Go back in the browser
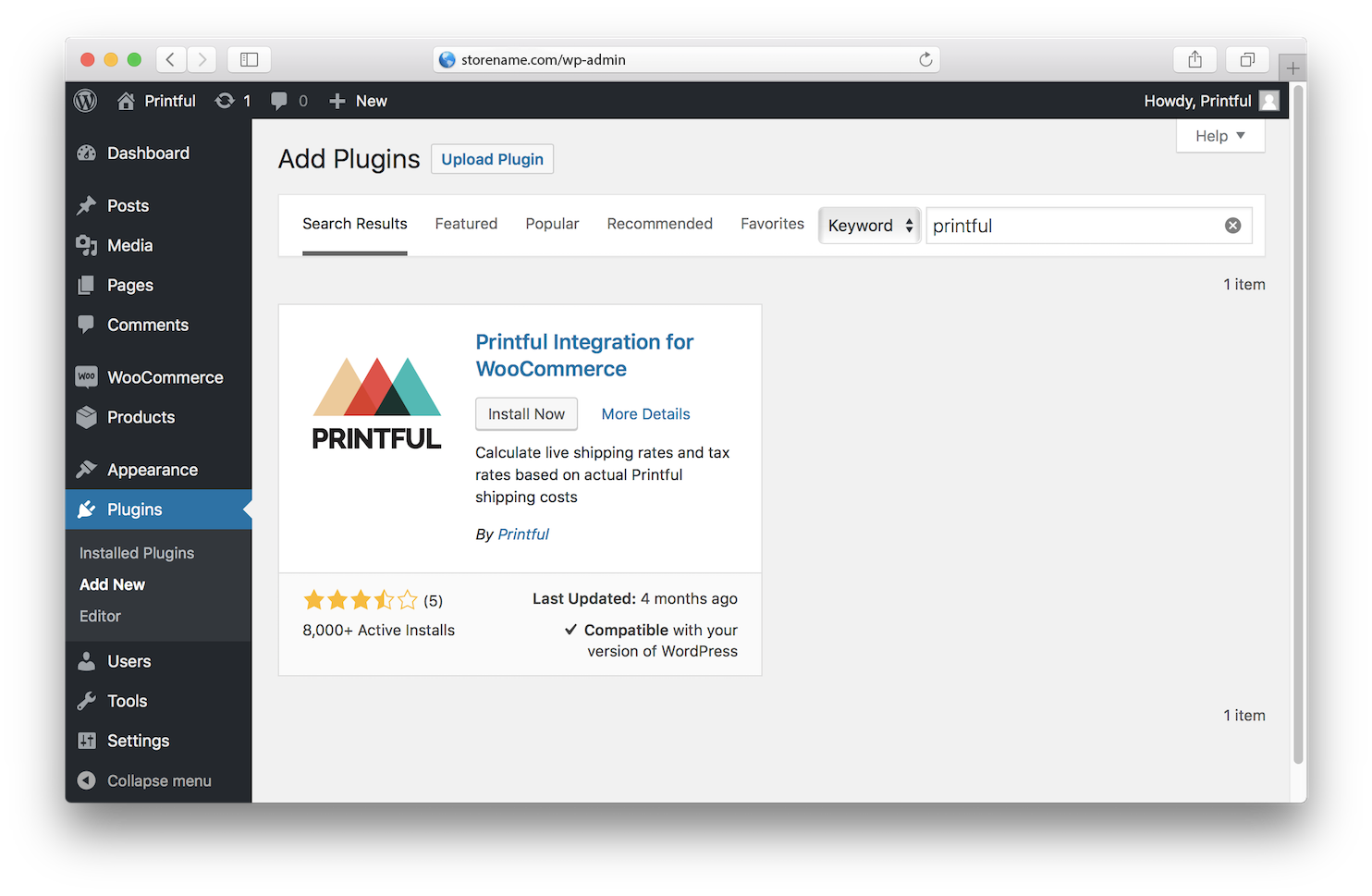The image size is (1372, 896). point(171,59)
